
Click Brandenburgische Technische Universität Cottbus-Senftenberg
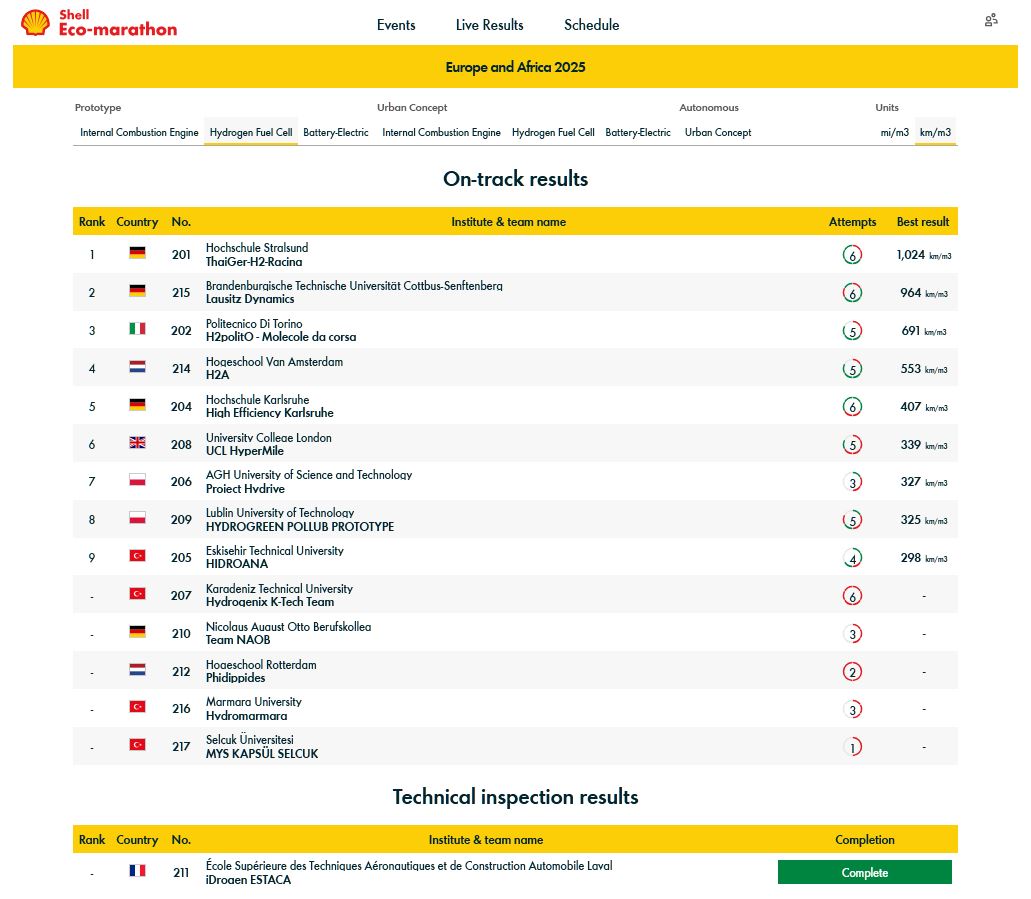tap(354, 285)
